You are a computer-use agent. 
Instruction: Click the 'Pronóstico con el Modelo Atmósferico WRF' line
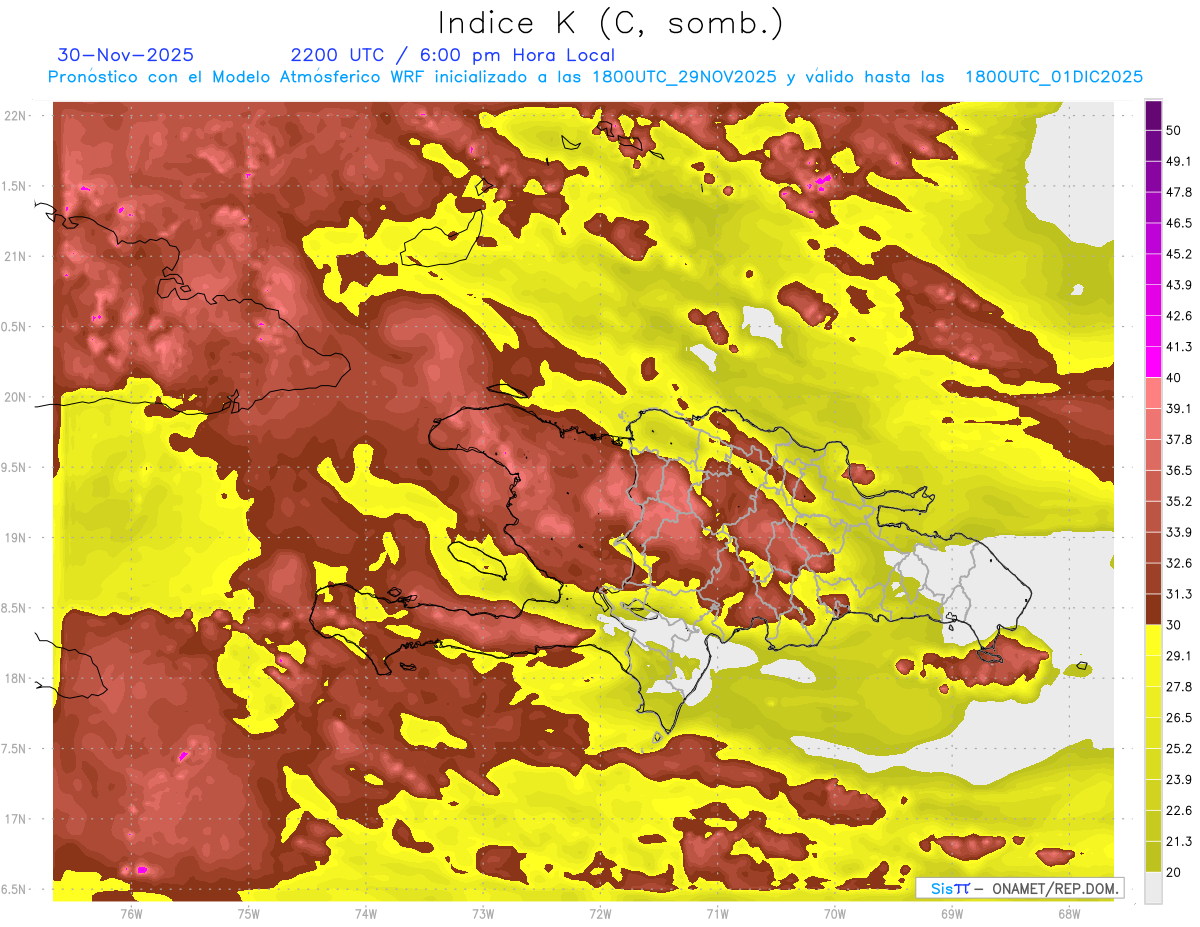coord(595,77)
